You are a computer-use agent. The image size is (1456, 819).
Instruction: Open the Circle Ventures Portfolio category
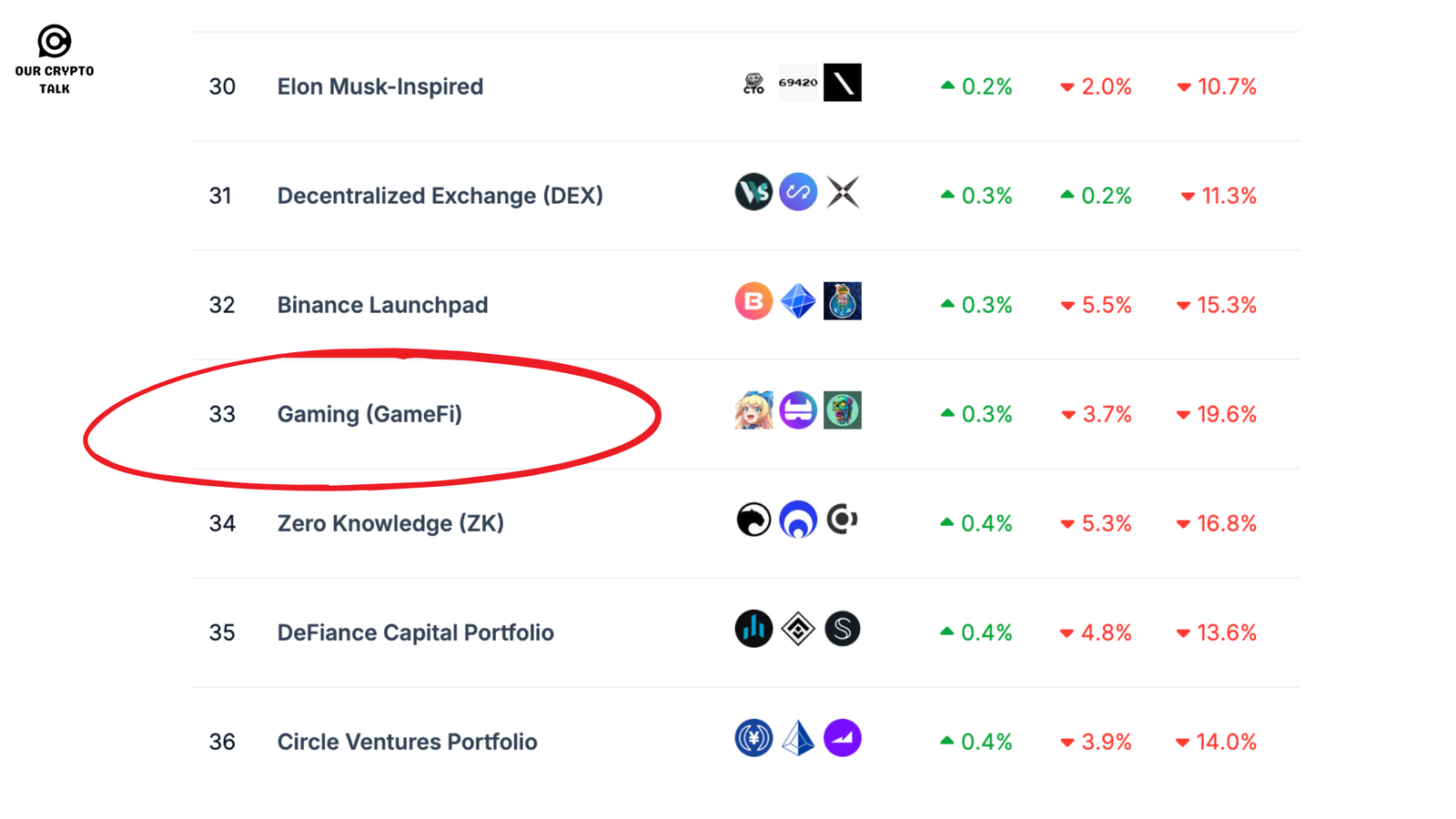(407, 742)
